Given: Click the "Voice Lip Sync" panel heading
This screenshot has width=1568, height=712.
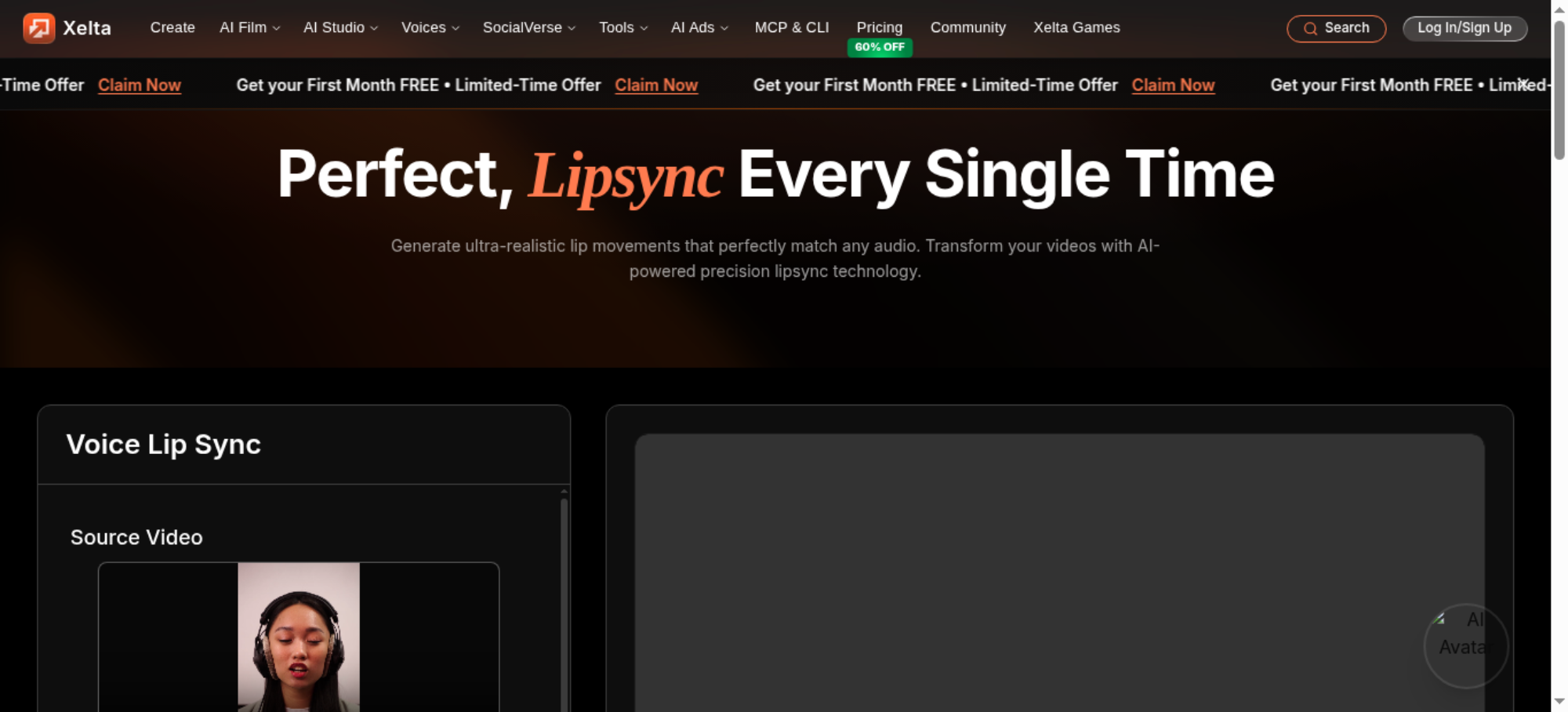Looking at the screenshot, I should 163,445.
